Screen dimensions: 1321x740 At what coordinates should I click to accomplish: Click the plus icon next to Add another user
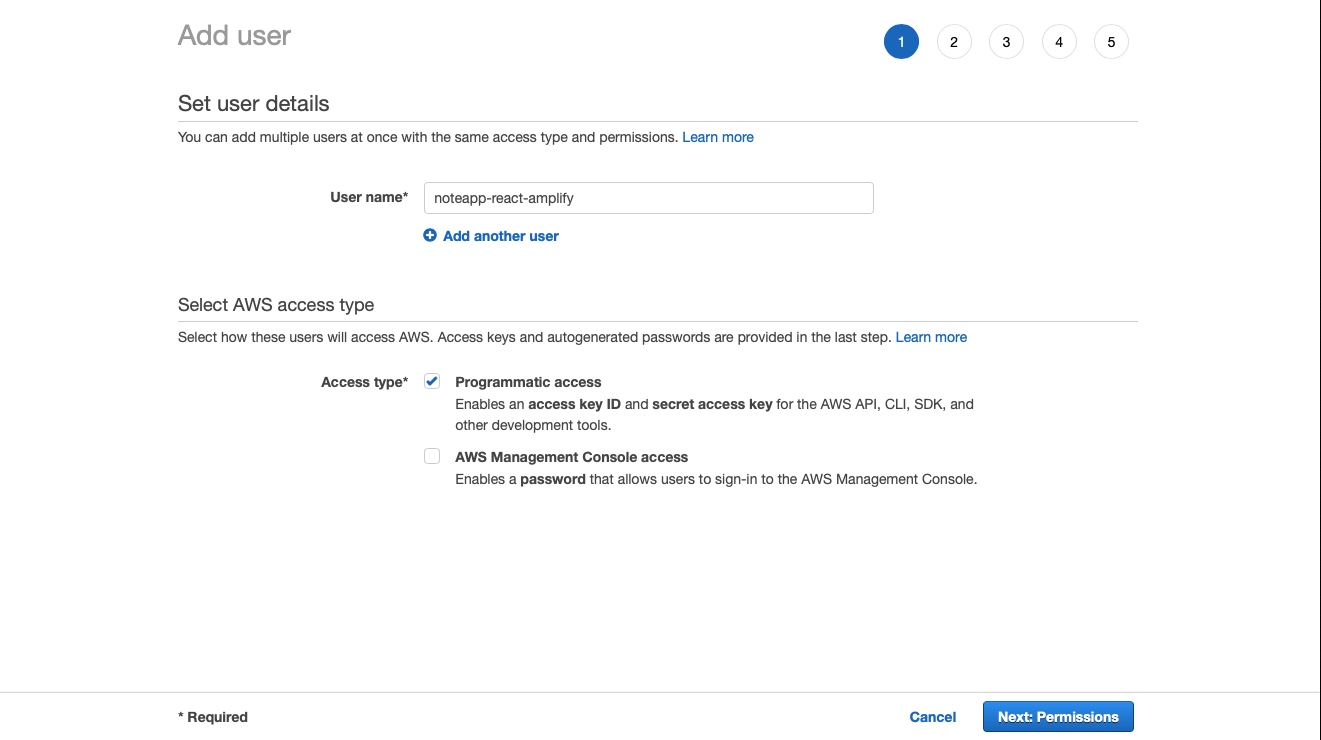(430, 235)
